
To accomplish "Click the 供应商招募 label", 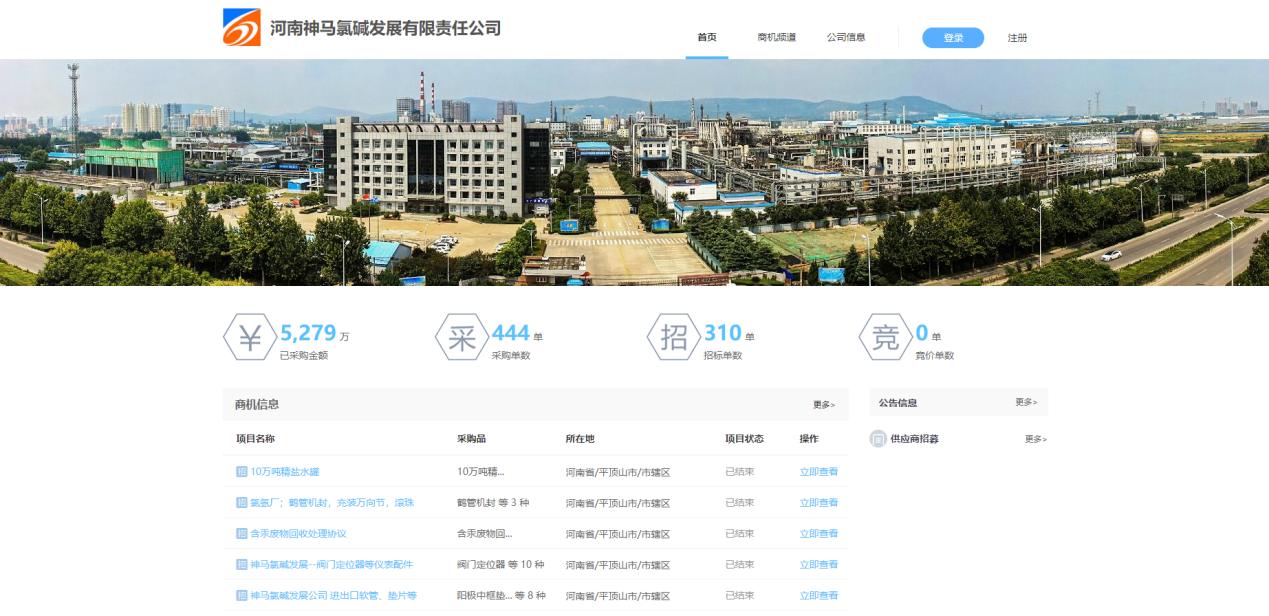I will [914, 439].
